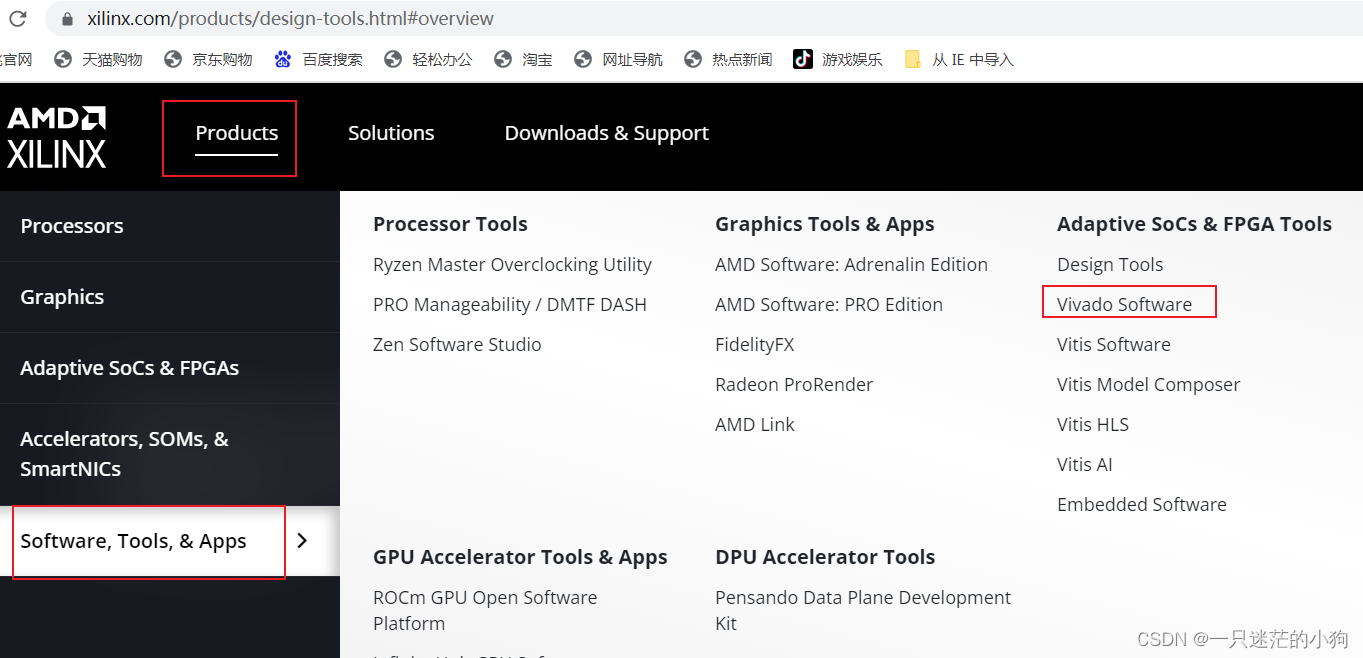Open the Radeon ProRender link
The height and width of the screenshot is (658, 1363).
[794, 384]
